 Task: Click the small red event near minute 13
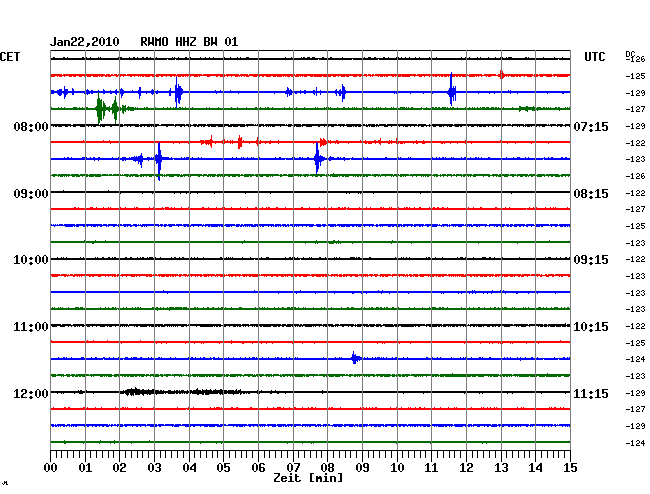pyautogui.click(x=502, y=75)
